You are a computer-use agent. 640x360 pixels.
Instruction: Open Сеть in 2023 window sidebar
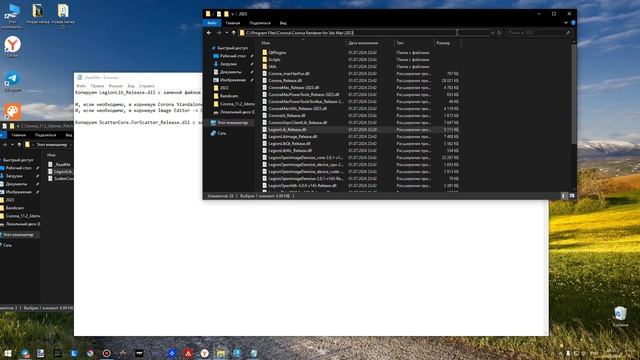coord(222,133)
